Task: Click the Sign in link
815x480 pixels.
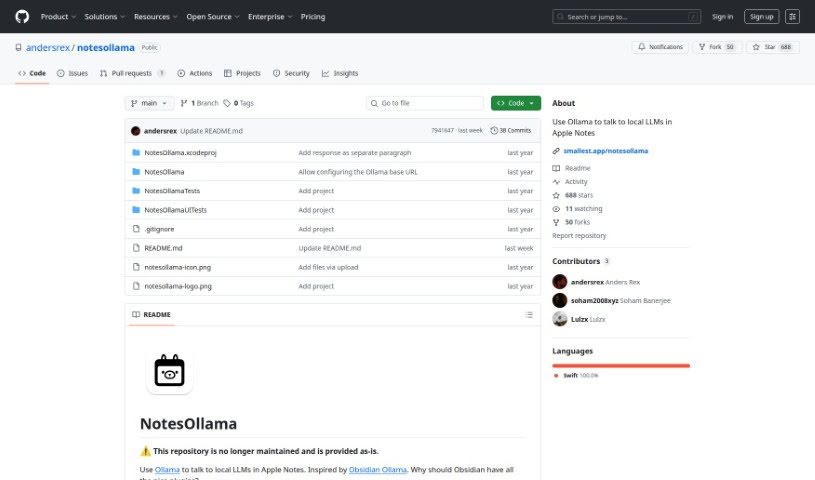Action: point(722,17)
